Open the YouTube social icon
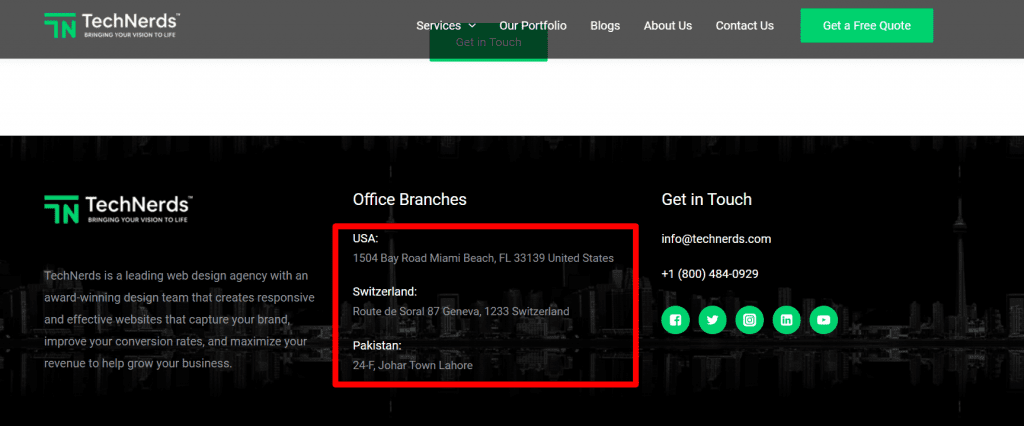Viewport: 1024px width, 426px height. tap(824, 320)
